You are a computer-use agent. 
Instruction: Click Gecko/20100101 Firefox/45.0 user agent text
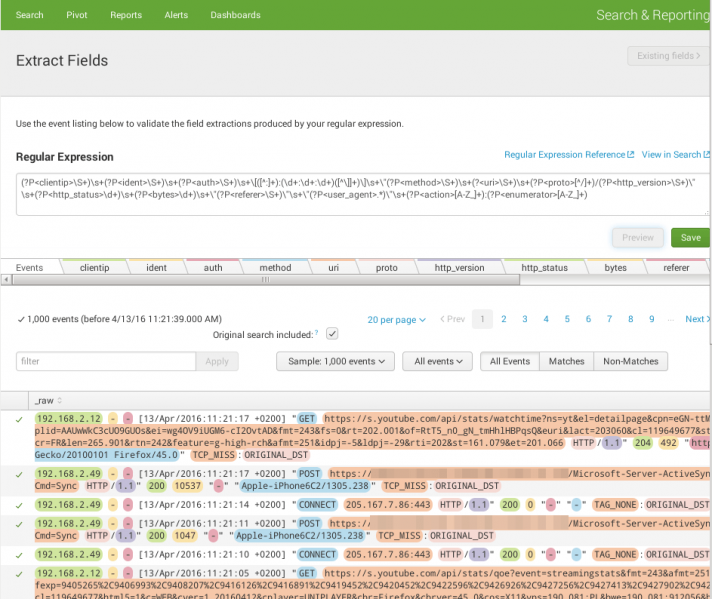106,455
